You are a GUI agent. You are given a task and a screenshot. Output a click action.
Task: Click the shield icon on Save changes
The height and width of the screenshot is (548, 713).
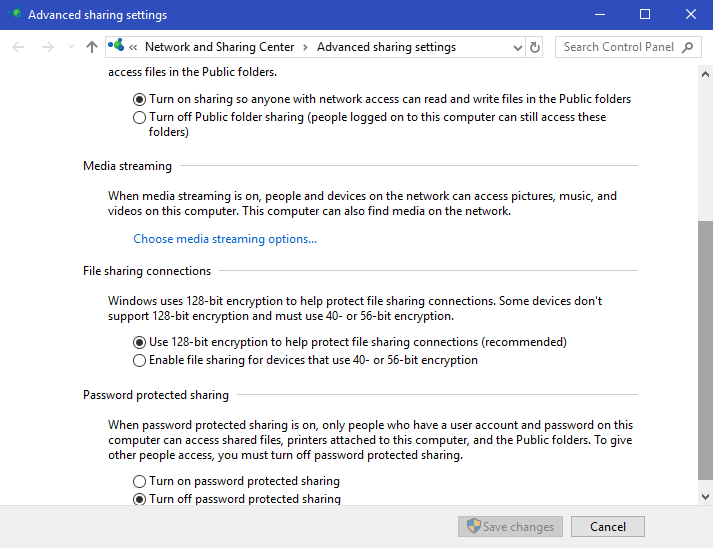[473, 526]
